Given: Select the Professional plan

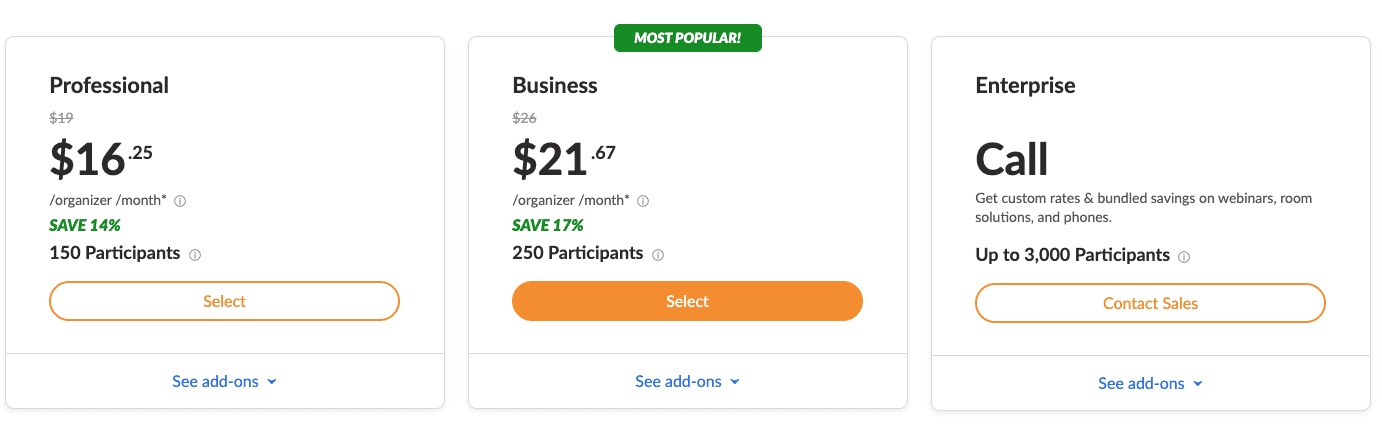Looking at the screenshot, I should pyautogui.click(x=224, y=301).
